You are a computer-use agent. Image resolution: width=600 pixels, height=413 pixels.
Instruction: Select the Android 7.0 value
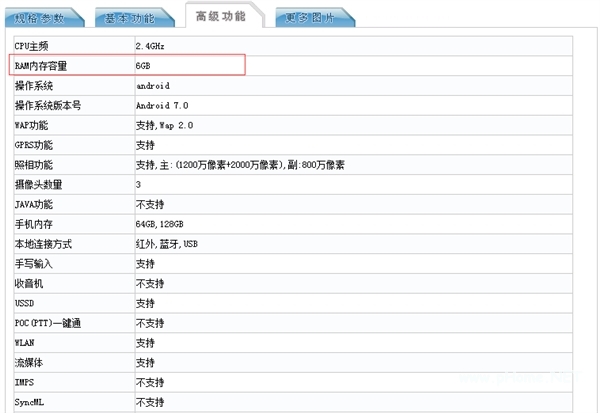click(162, 106)
